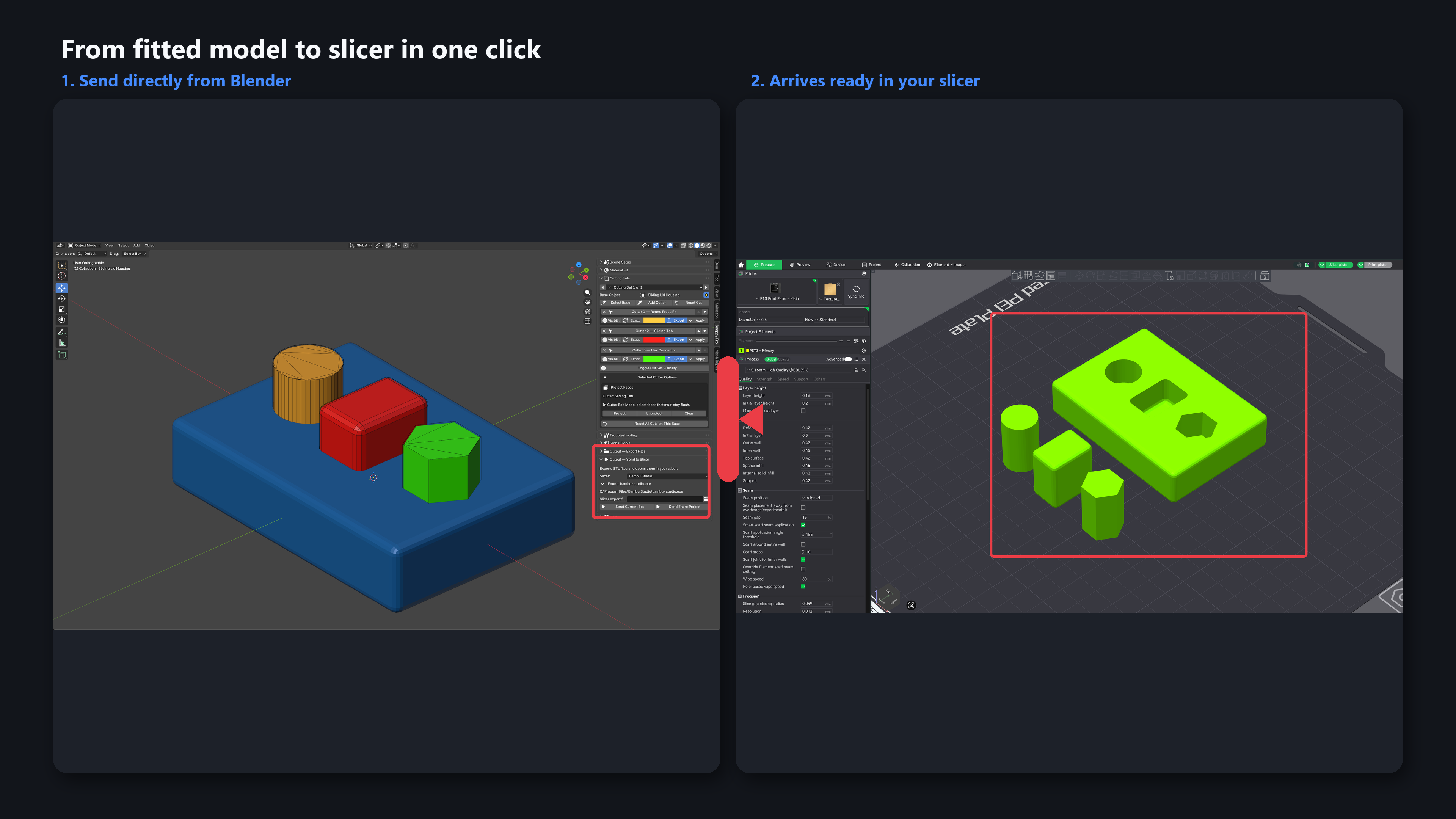Viewport: 1456px width, 819px height.
Task: Open the Select menu in Blender header
Action: coord(123,245)
